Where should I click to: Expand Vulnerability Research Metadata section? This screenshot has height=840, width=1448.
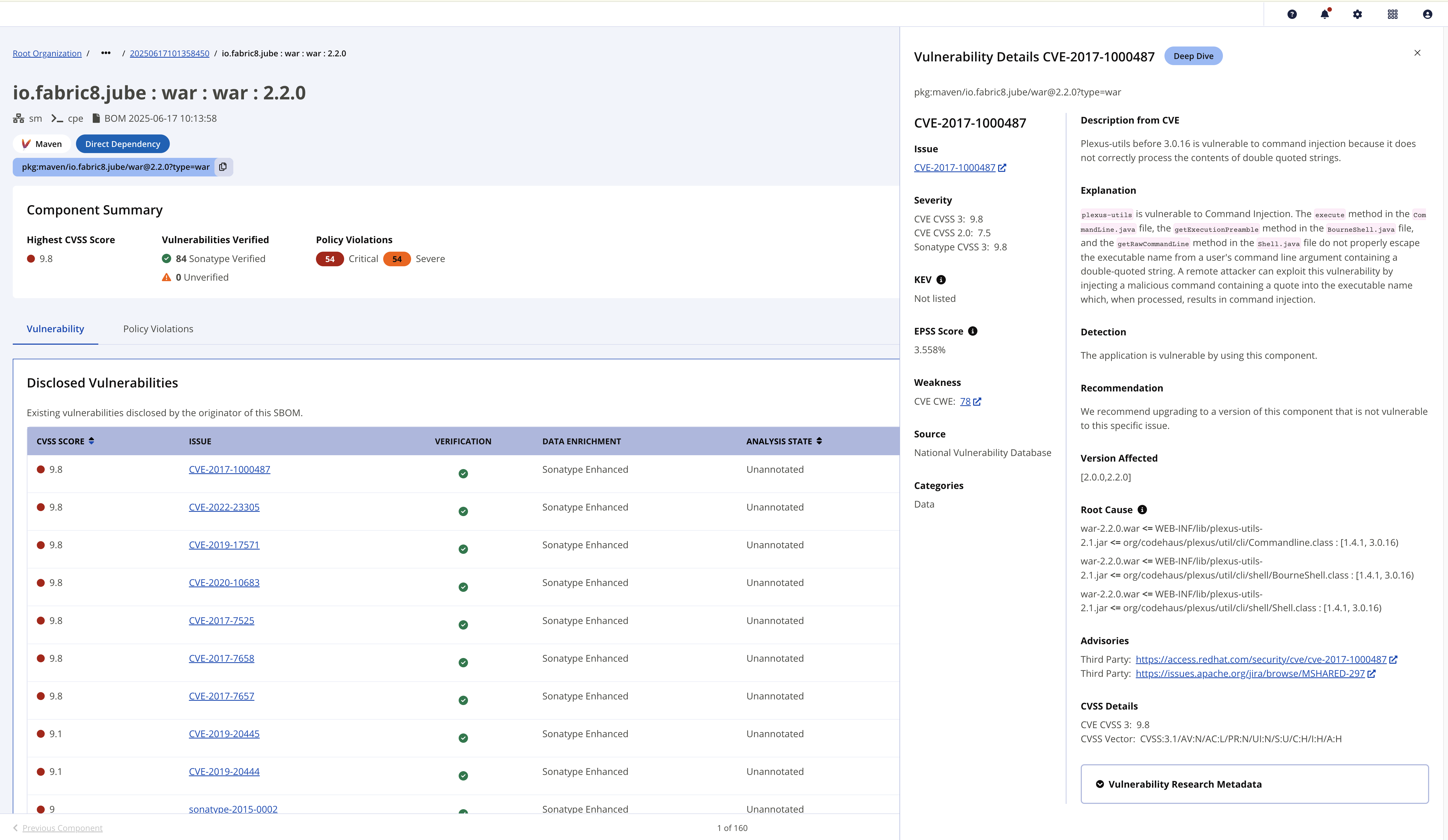tap(1254, 784)
